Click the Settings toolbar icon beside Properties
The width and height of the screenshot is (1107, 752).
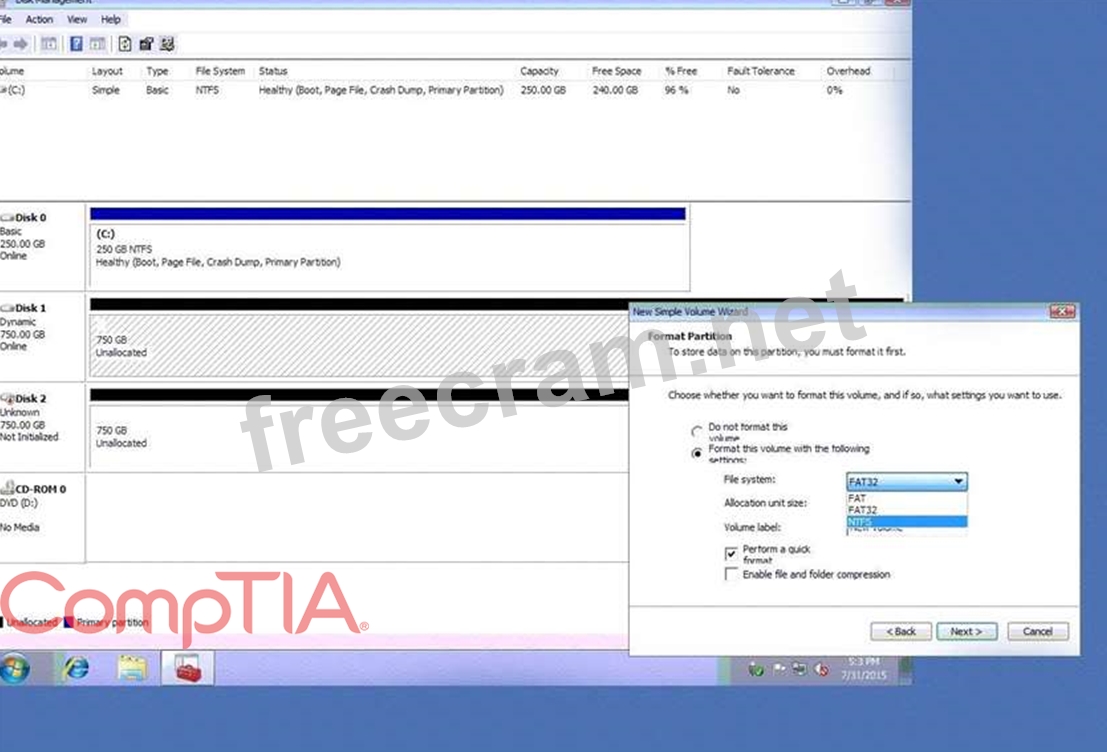[x=167, y=44]
